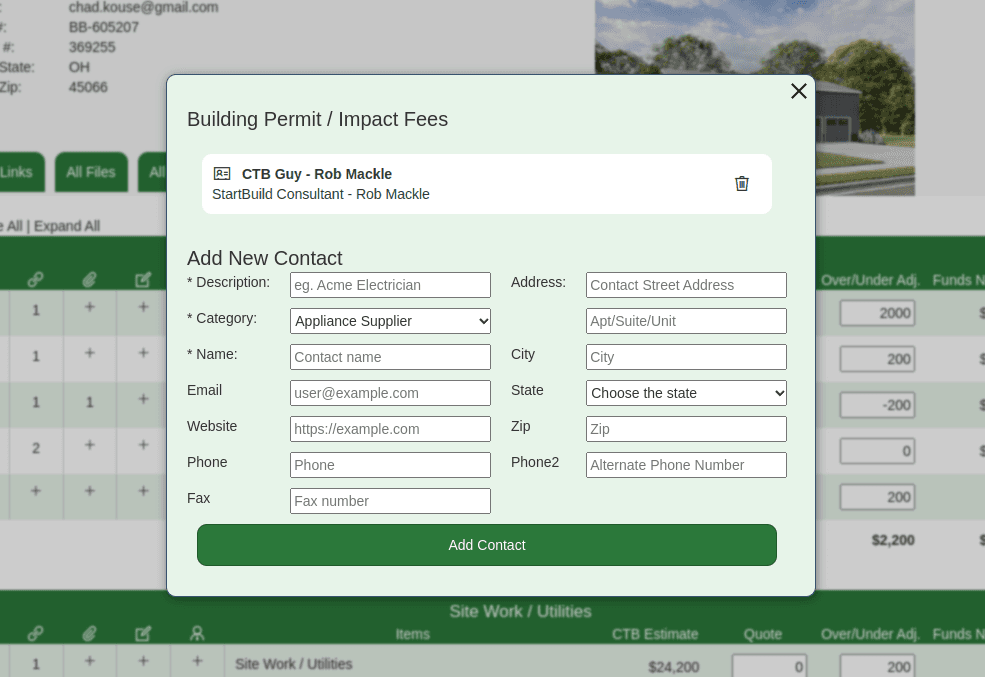This screenshot has height=677, width=985.
Task: Close the Building Permit / Impact Fees dialog
Action: 798,91
